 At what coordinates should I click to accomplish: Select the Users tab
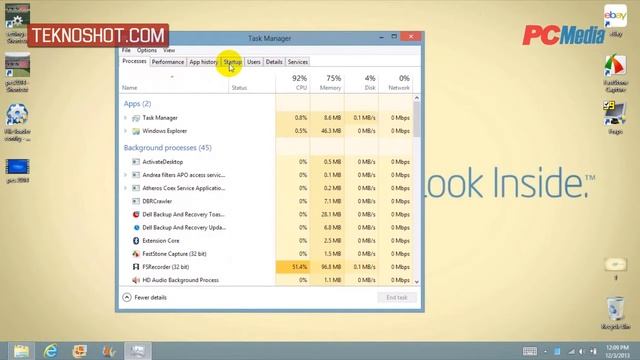253,62
